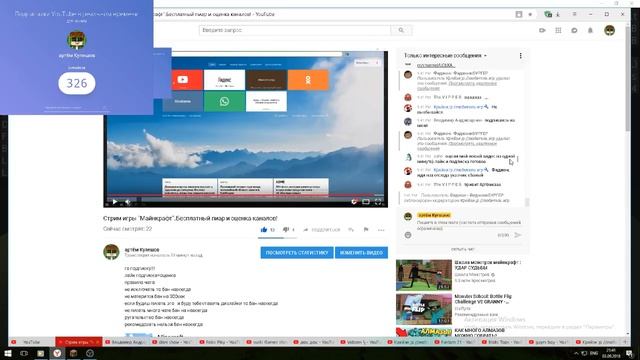Image resolution: width=640 pixels, height=360 pixels.
Task: Click the YouTube search magnifier button
Action: point(401,30)
